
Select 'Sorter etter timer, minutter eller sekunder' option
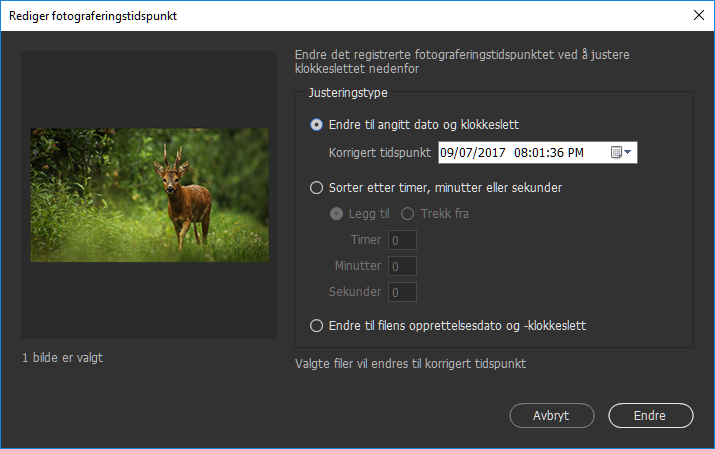pyautogui.click(x=316, y=188)
